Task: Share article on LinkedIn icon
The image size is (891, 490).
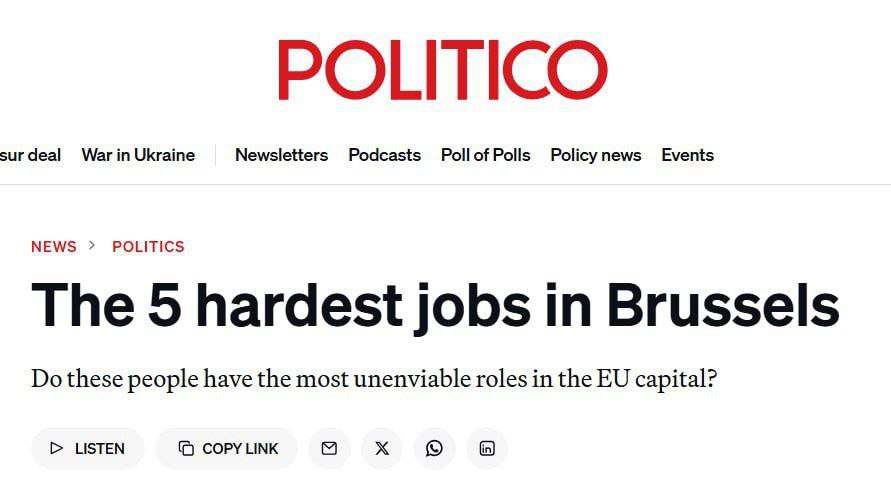Action: tap(487, 448)
